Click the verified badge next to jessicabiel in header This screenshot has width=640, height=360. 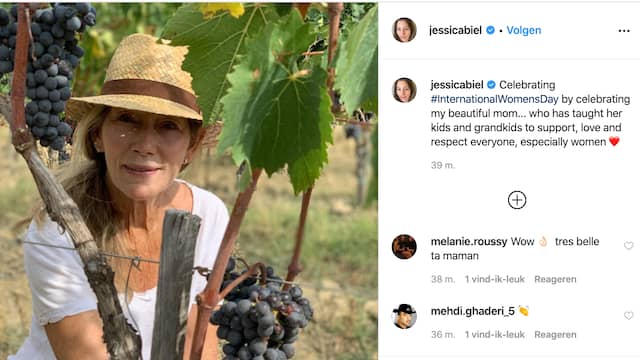coord(491,30)
